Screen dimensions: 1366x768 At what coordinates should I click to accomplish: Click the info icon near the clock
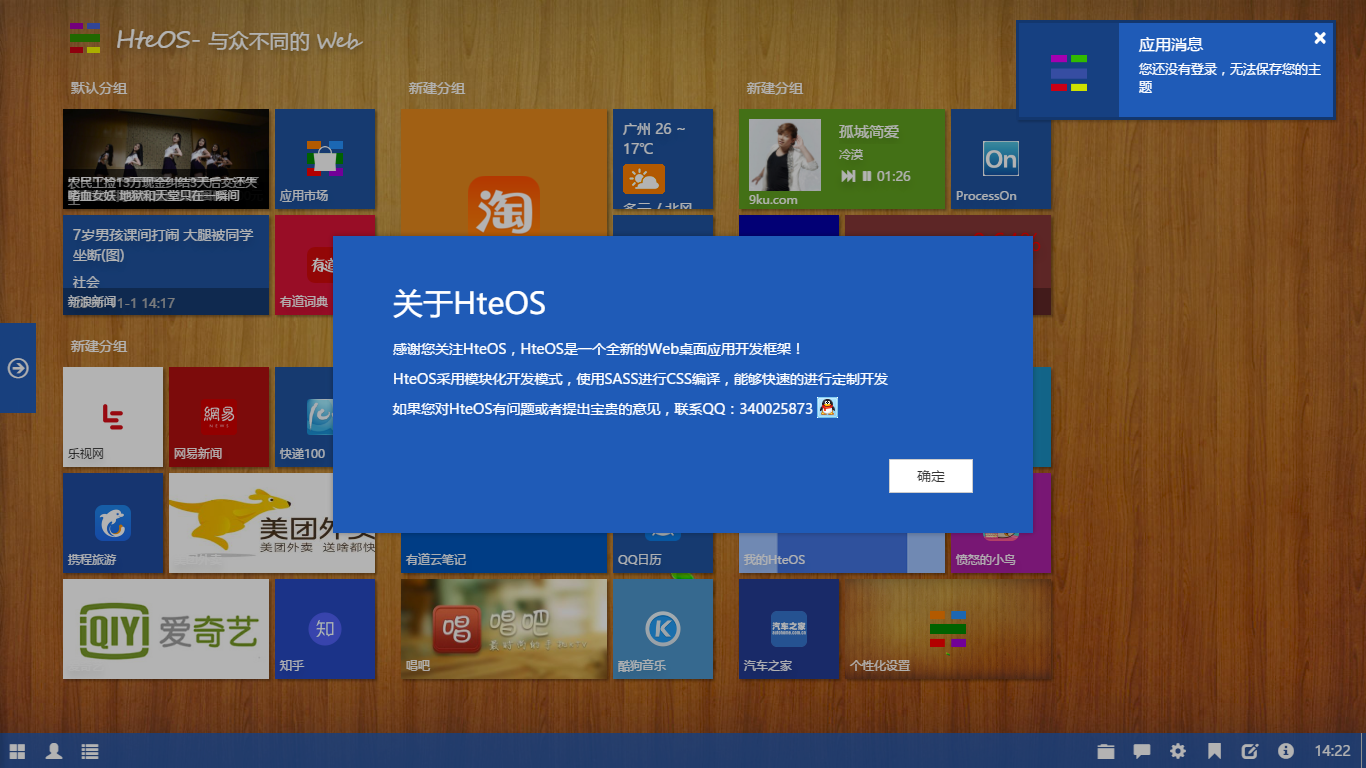tap(1287, 751)
